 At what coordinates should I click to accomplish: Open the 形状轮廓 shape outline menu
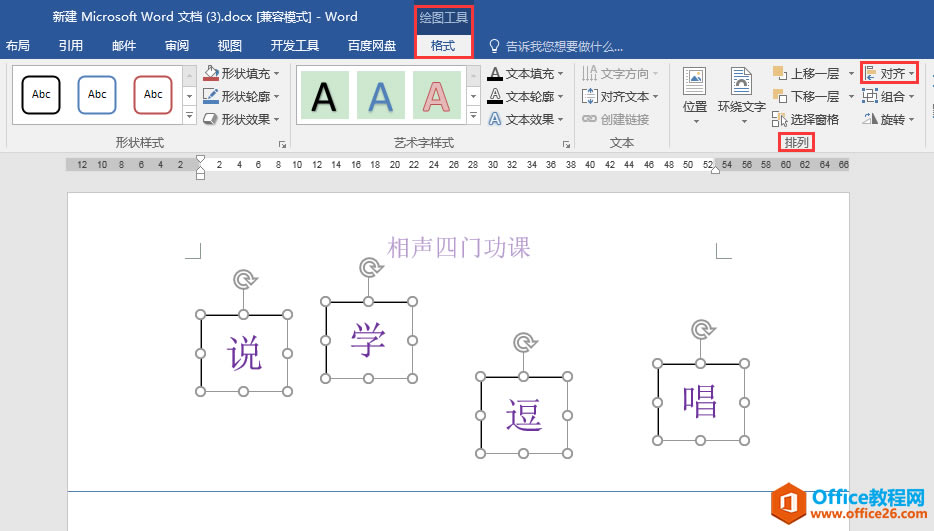[242, 96]
